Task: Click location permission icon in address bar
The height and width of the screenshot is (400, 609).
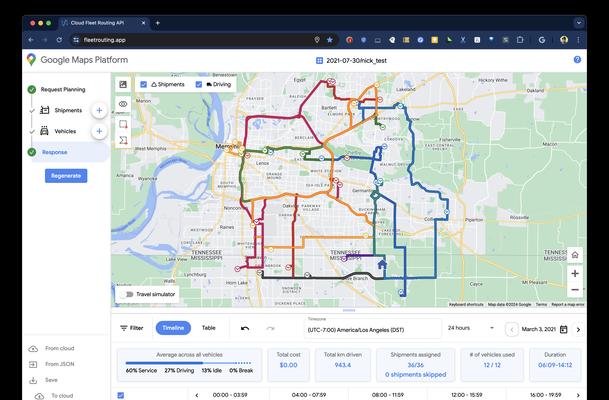Action: tap(317, 40)
